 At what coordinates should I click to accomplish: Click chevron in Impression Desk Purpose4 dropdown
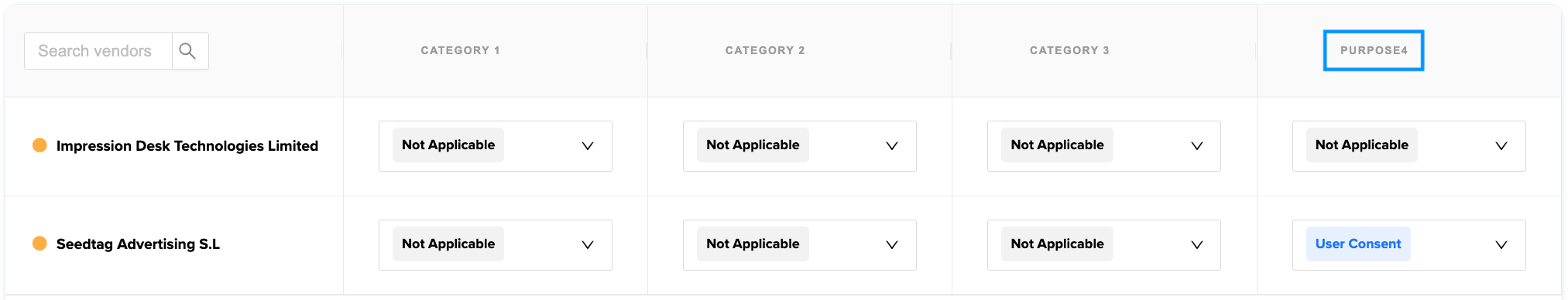(1501, 146)
